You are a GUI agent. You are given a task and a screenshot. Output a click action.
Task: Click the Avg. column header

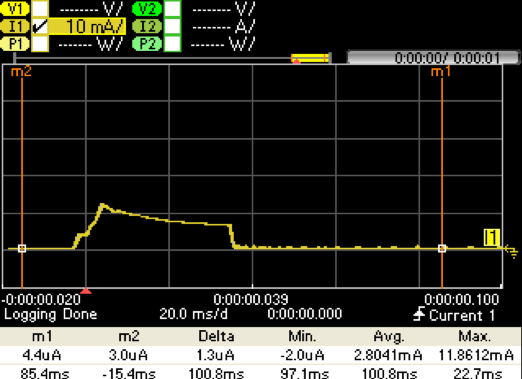[x=389, y=336]
